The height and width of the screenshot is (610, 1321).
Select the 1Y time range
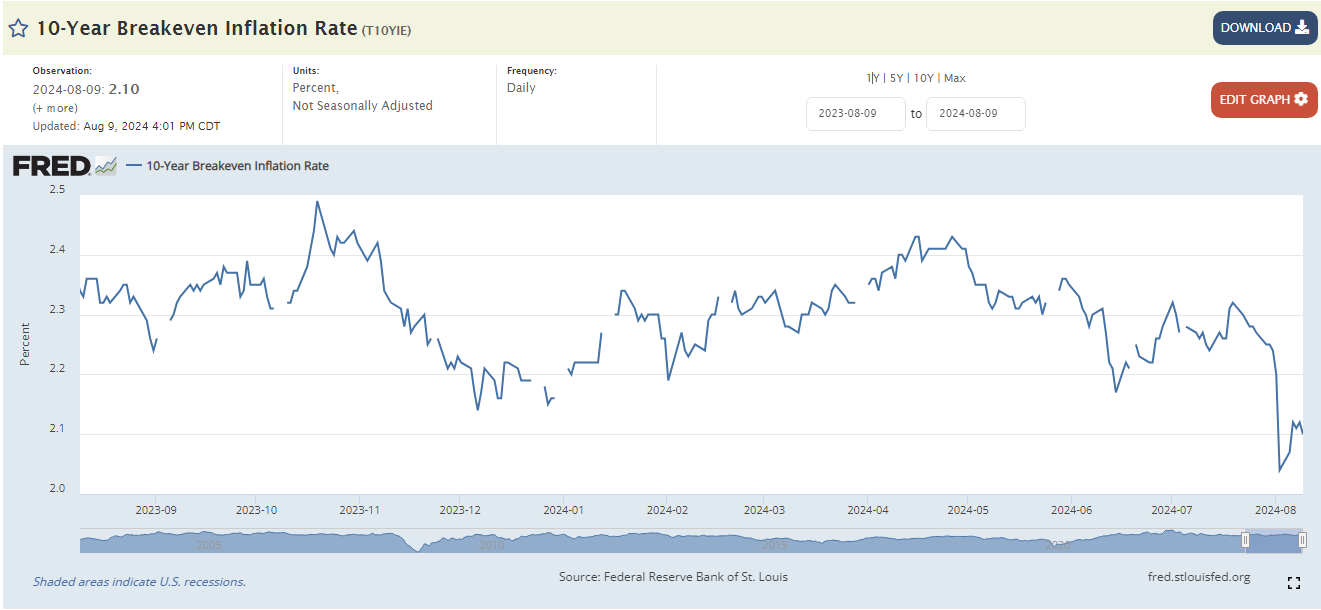(x=872, y=78)
